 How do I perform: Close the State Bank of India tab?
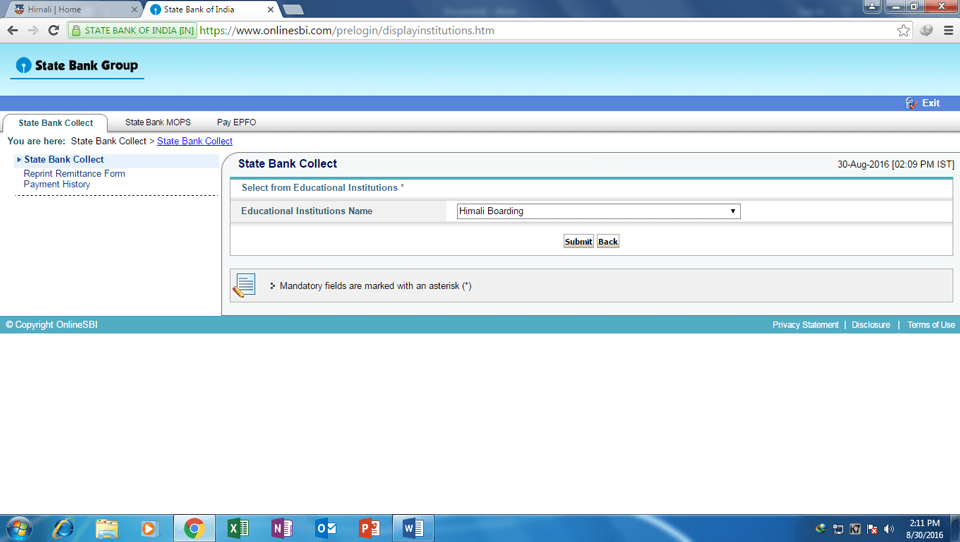click(270, 10)
